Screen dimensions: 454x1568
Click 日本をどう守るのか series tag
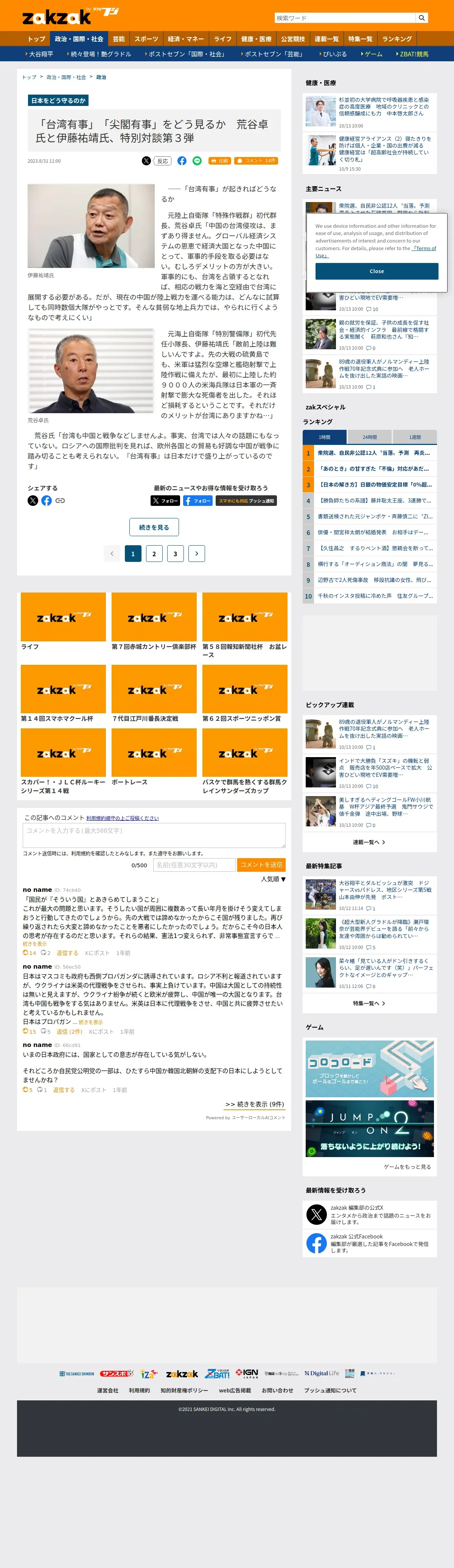[58, 100]
